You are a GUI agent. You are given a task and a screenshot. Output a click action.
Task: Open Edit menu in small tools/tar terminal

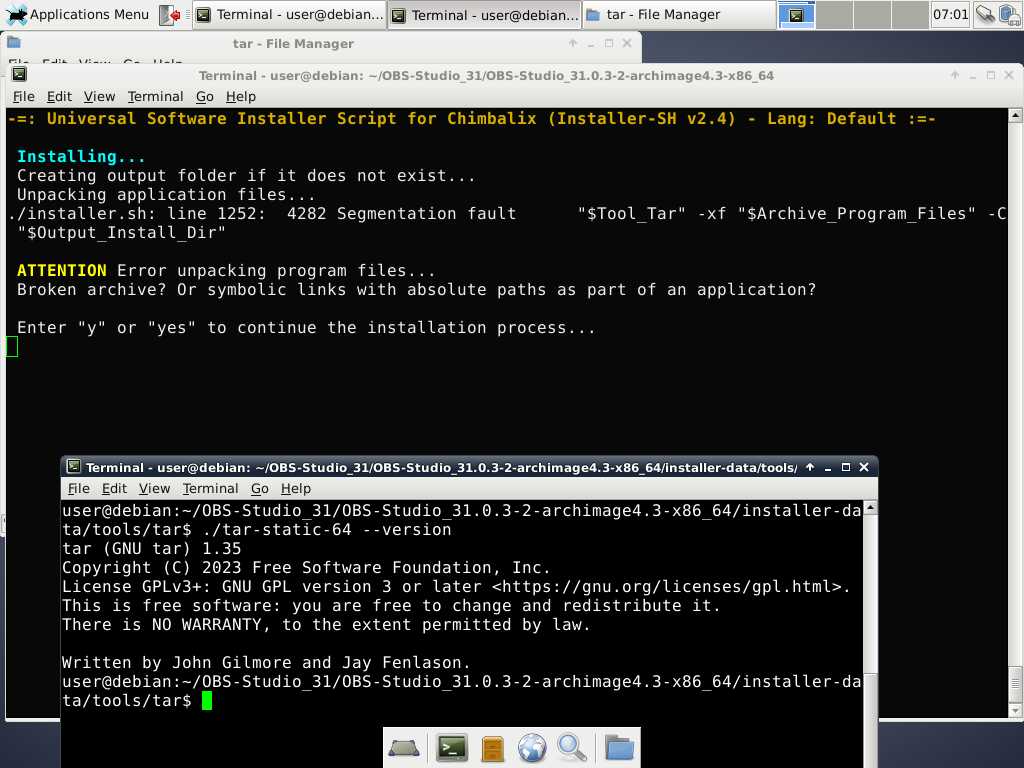114,488
